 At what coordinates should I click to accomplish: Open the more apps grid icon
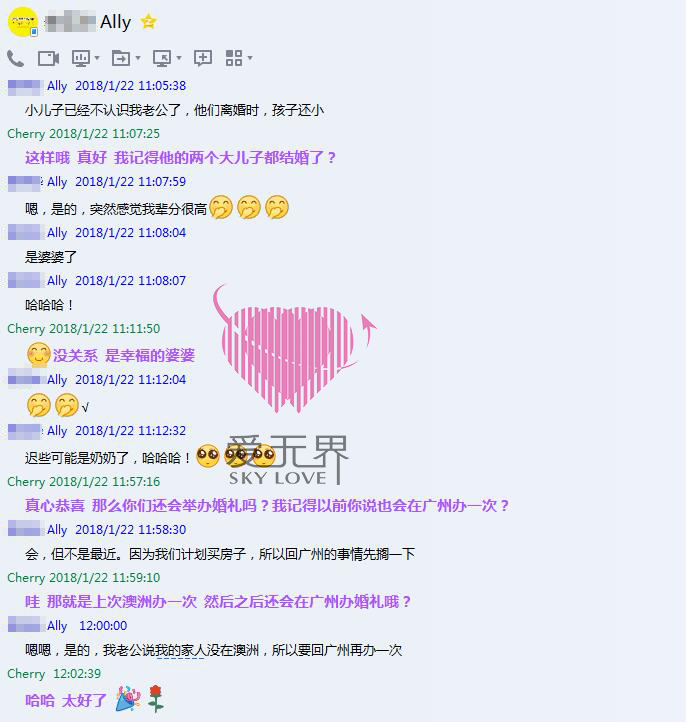click(234, 58)
